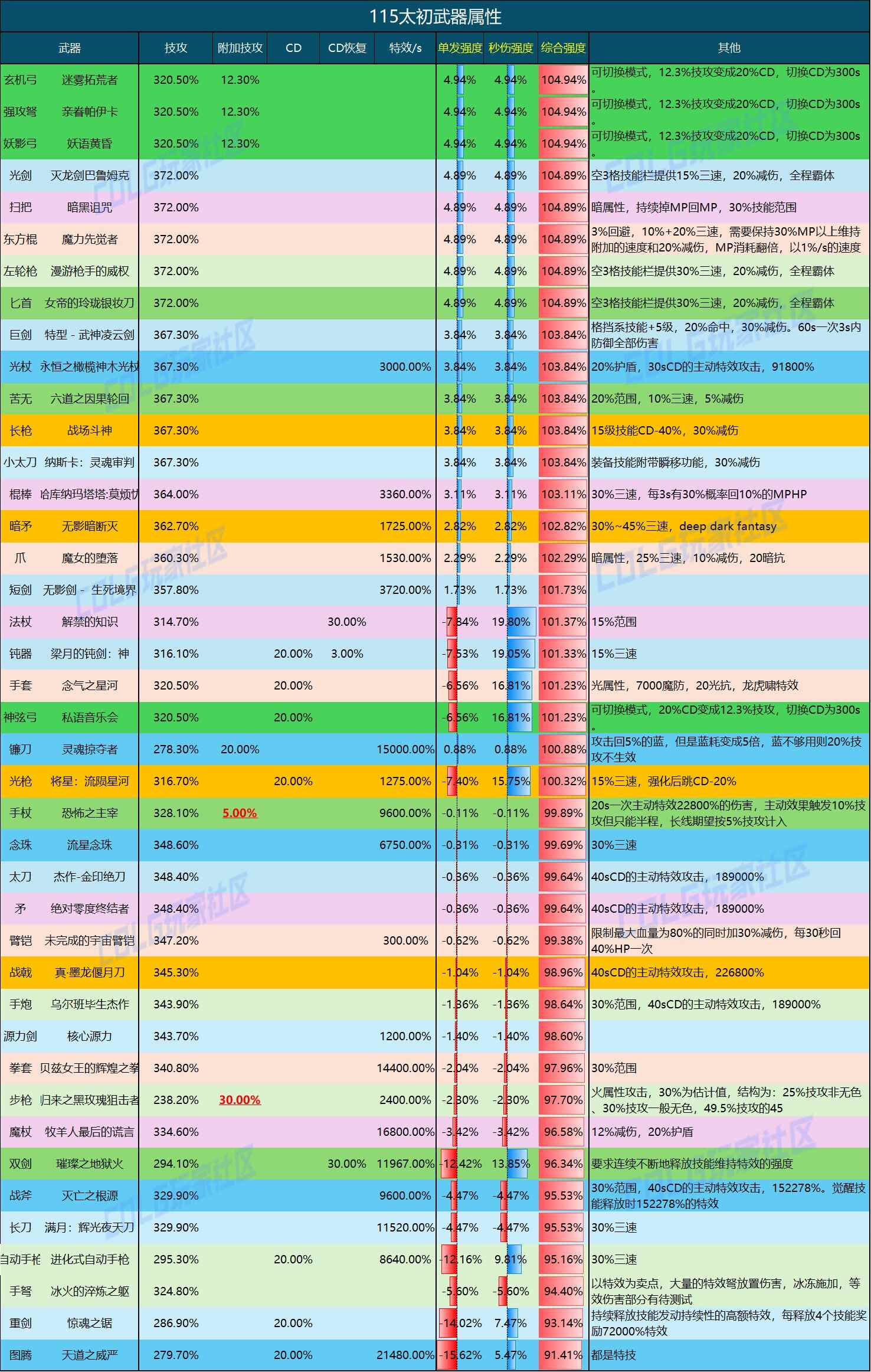
Task: Select weapon name '流星念珠'
Action: pyautogui.click(x=90, y=845)
